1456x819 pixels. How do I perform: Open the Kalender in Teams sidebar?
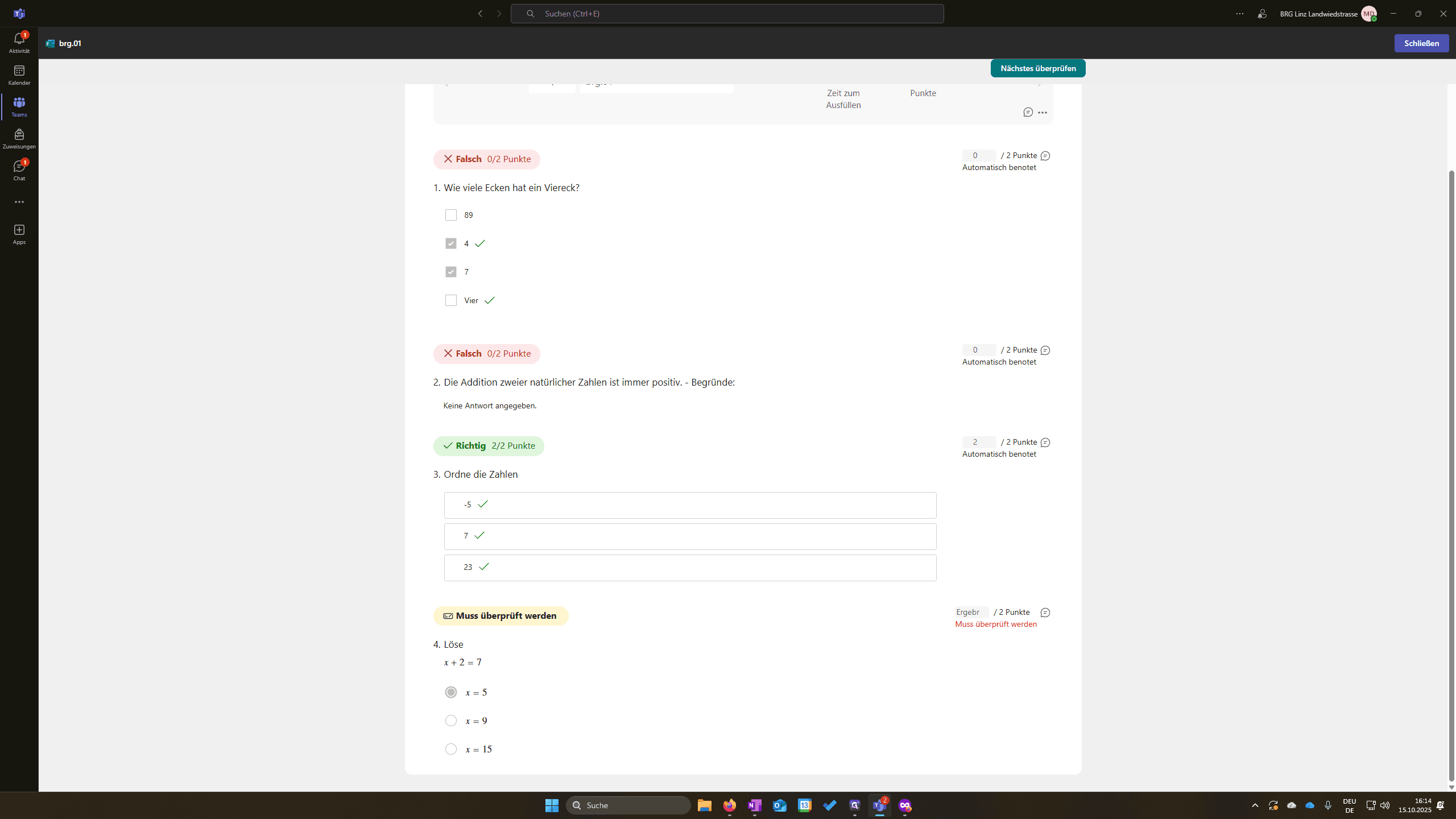click(19, 75)
